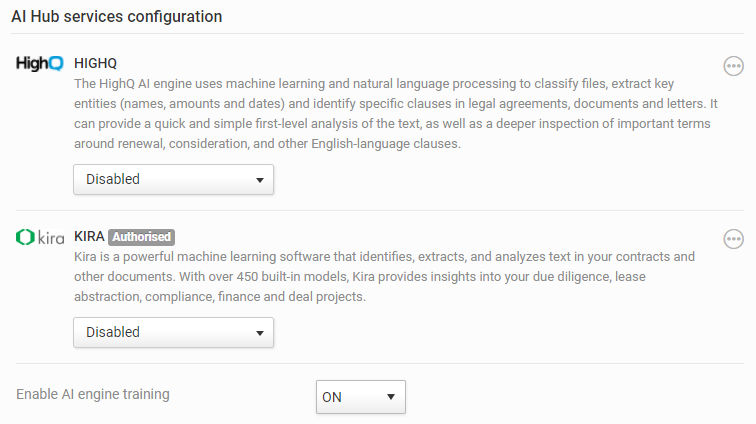Click the lowercase kira wordmark in logo
Image resolution: width=756 pixels, height=424 pixels.
coord(51,238)
